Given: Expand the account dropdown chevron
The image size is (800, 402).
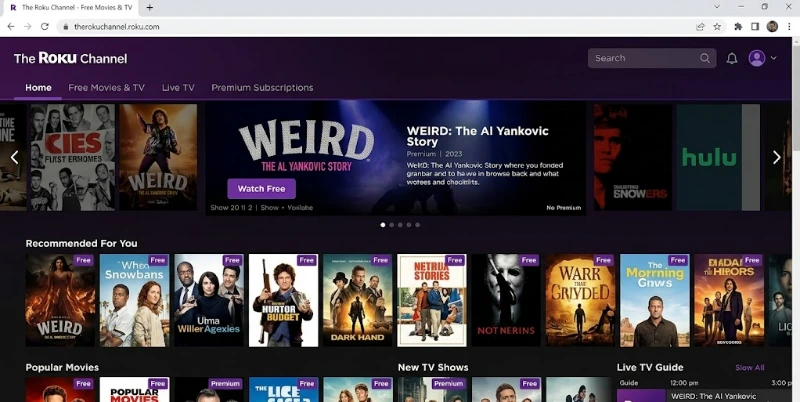Looking at the screenshot, I should tap(773, 58).
